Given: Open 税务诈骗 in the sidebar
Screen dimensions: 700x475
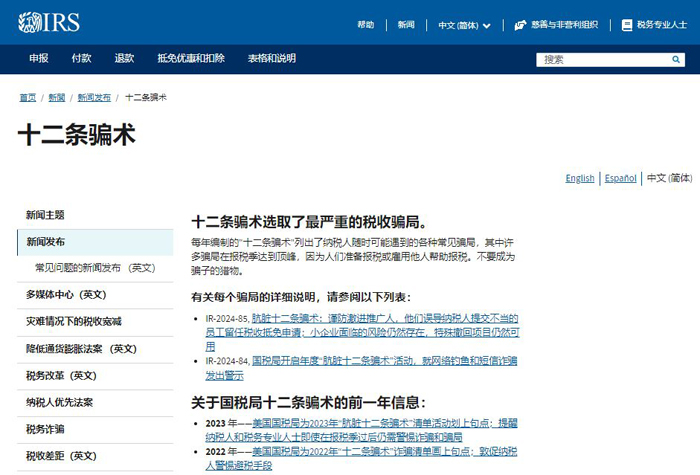Looking at the screenshot, I should click(x=45, y=429).
